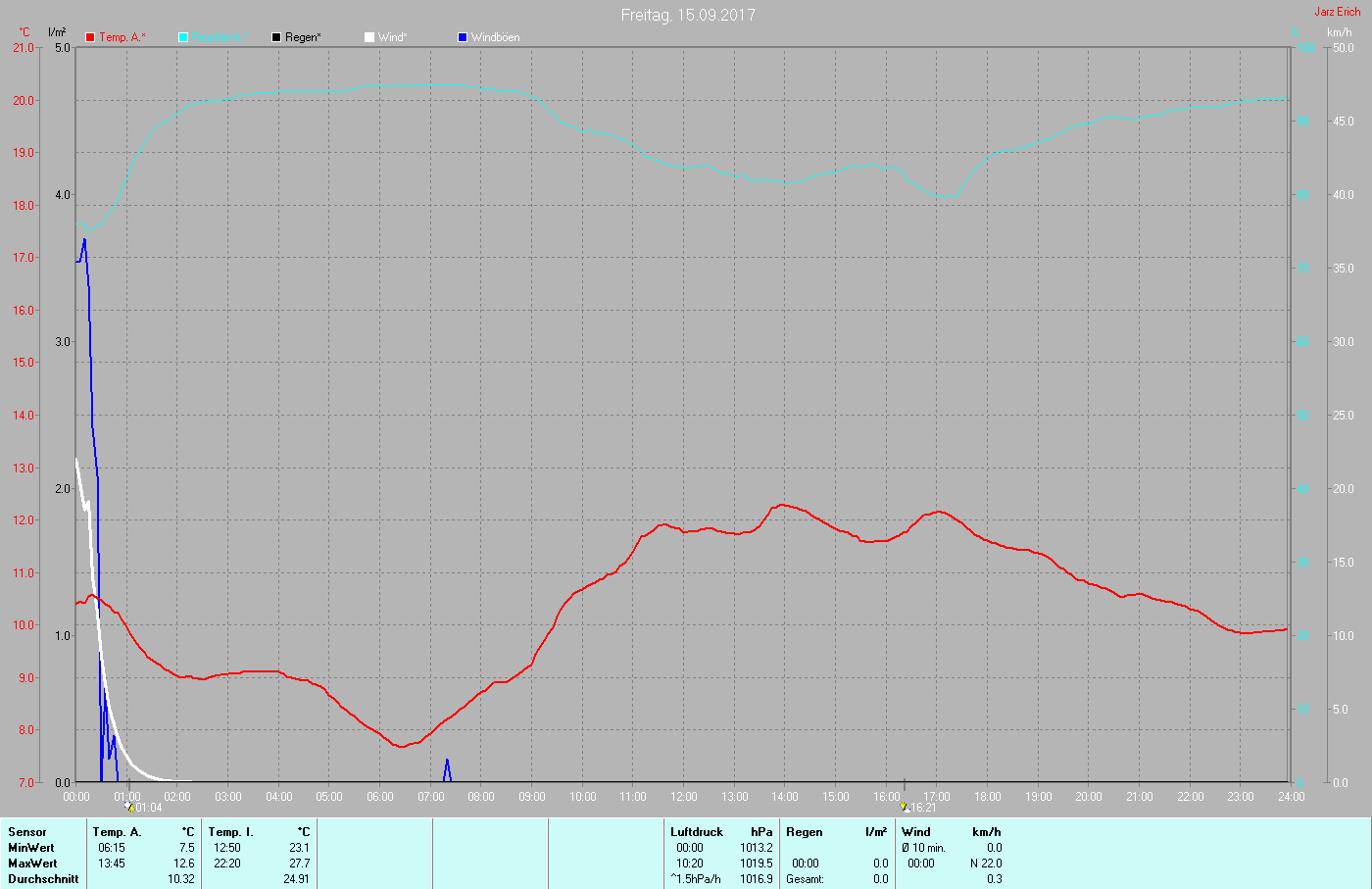Select the Windböen legend label
The image size is (1372, 889).
495,37
